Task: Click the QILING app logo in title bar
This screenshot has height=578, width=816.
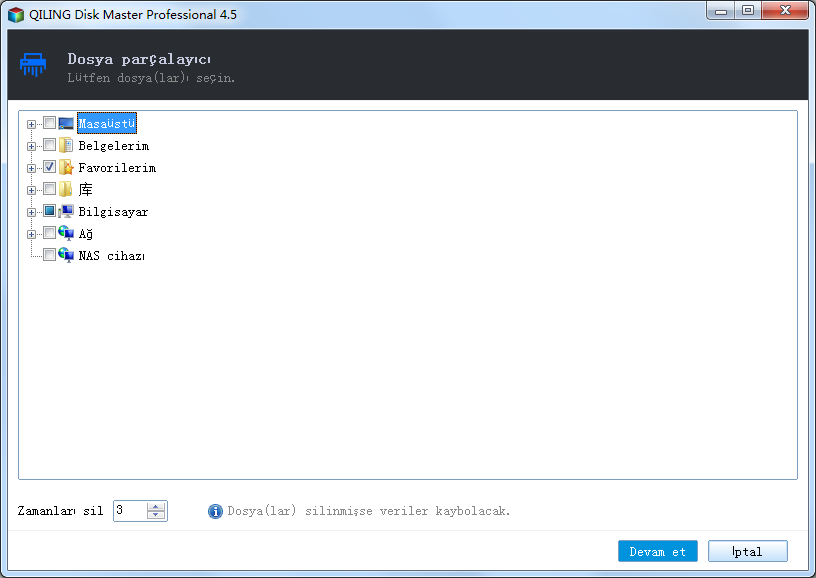Action: pos(16,15)
